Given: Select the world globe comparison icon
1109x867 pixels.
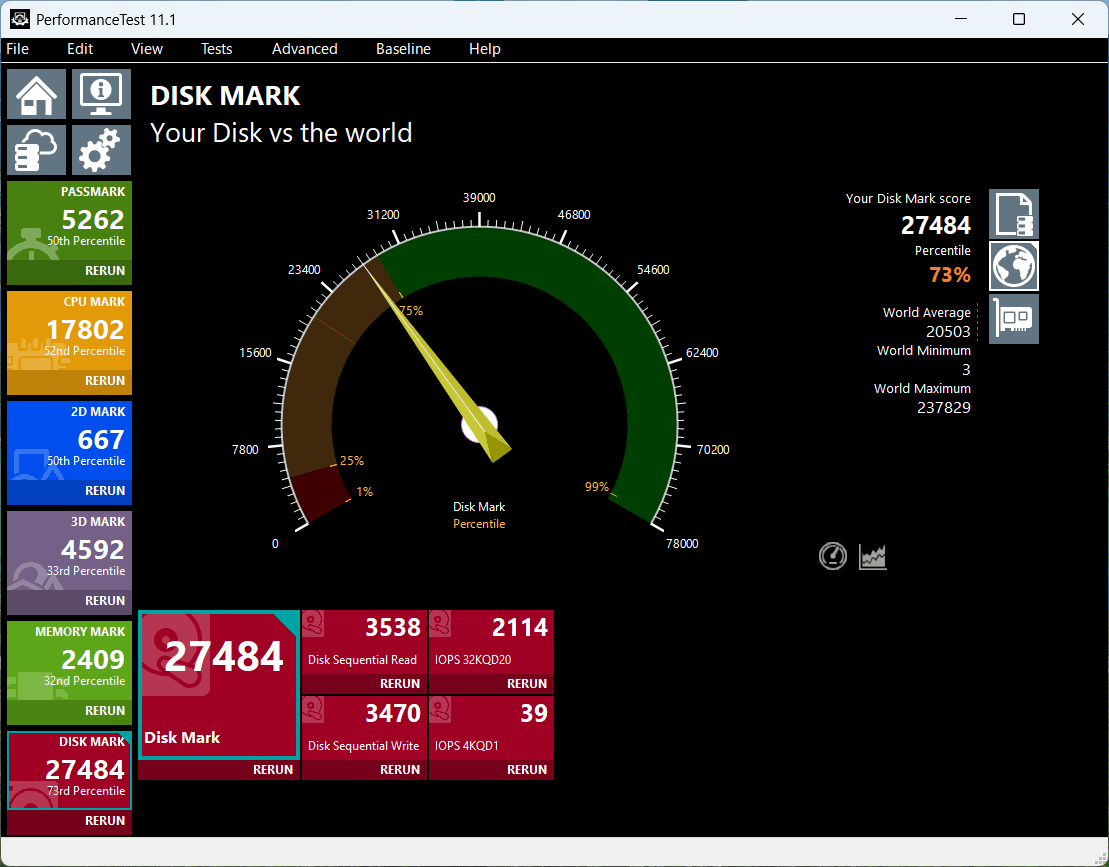Looking at the screenshot, I should pyautogui.click(x=1014, y=266).
